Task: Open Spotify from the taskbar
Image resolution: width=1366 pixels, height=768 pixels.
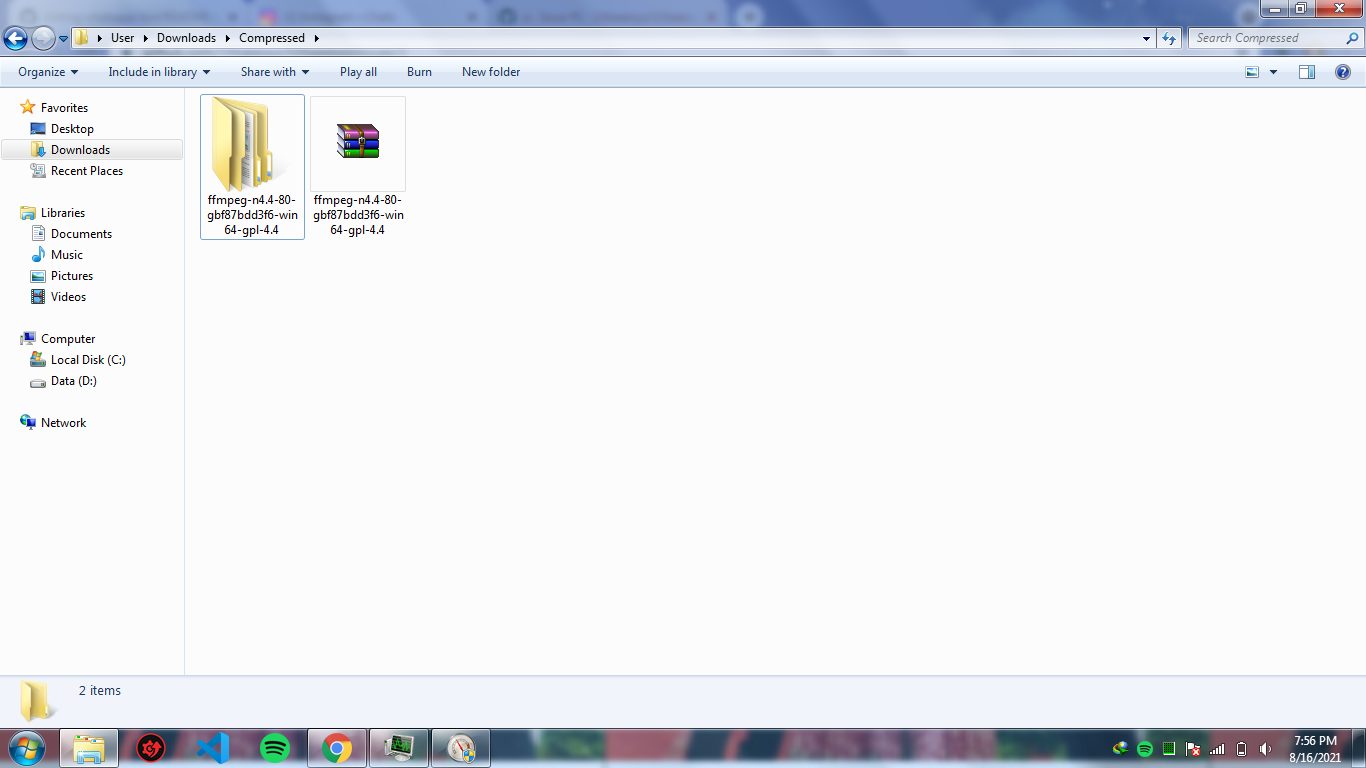Action: 275,748
